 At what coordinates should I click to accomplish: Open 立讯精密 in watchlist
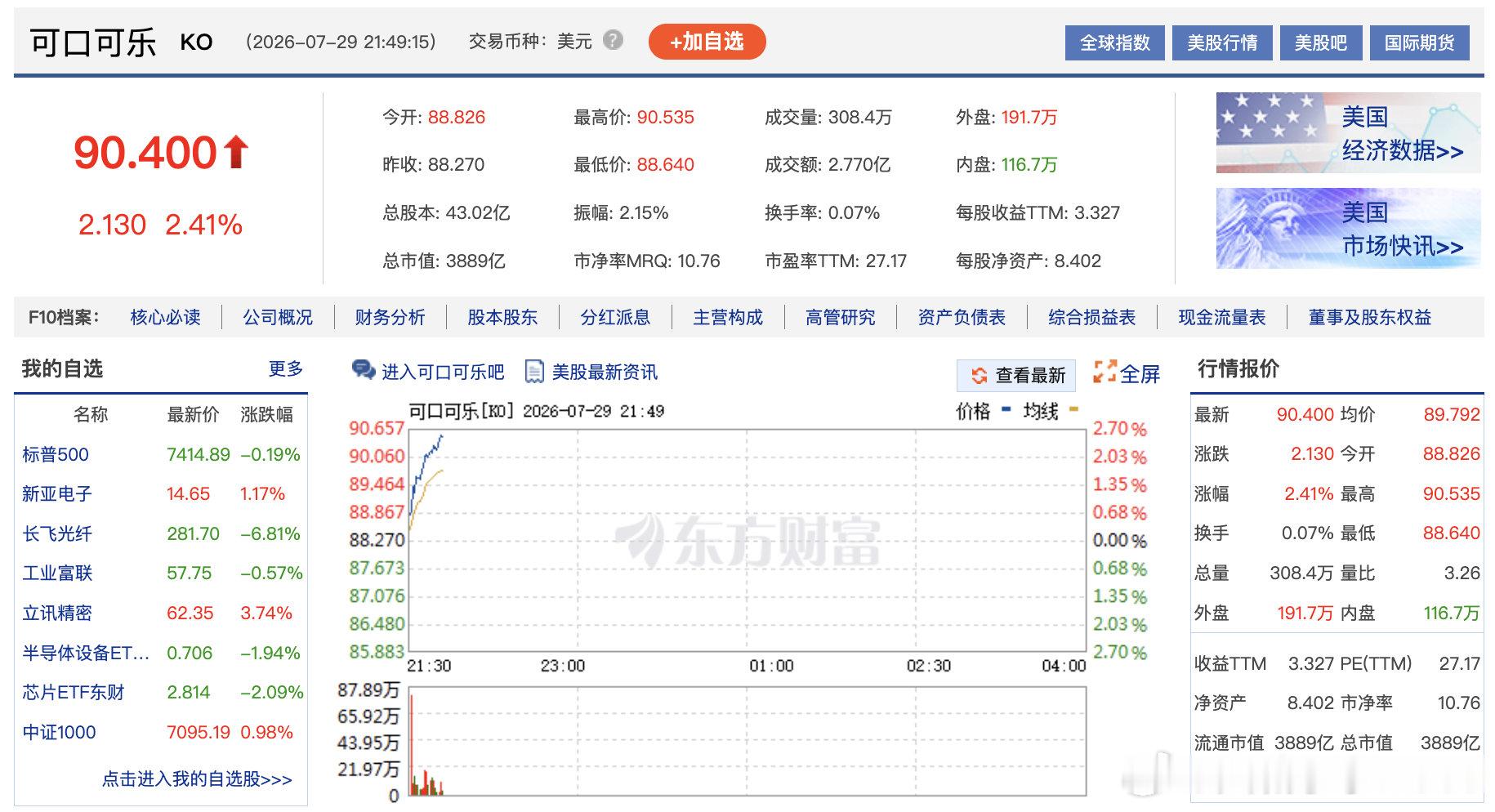coord(57,613)
